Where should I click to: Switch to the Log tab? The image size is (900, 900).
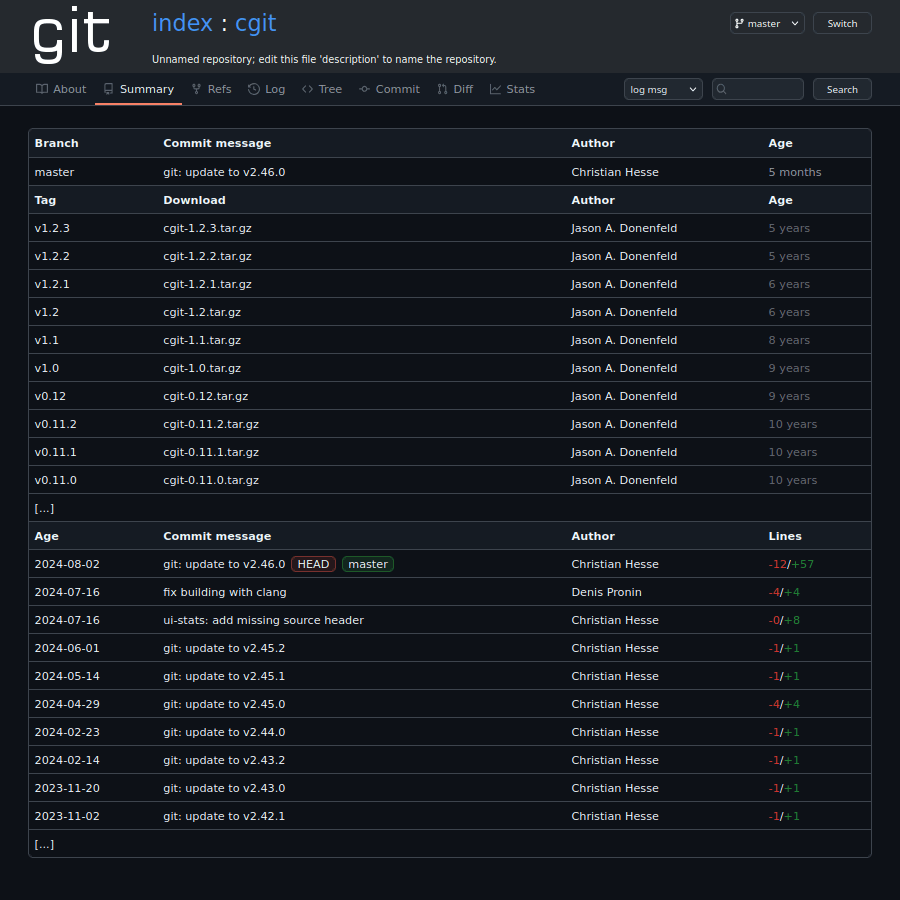coord(266,89)
